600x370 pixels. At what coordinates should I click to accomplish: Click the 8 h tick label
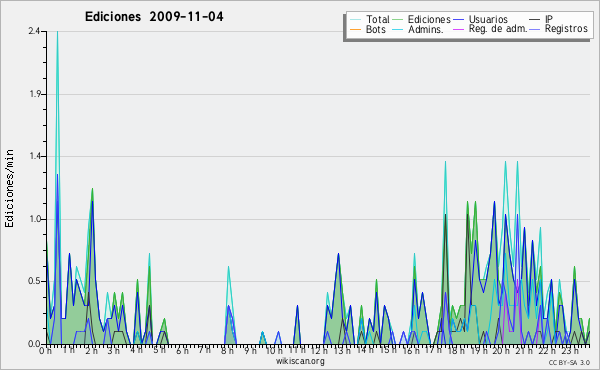pyautogui.click(x=227, y=350)
